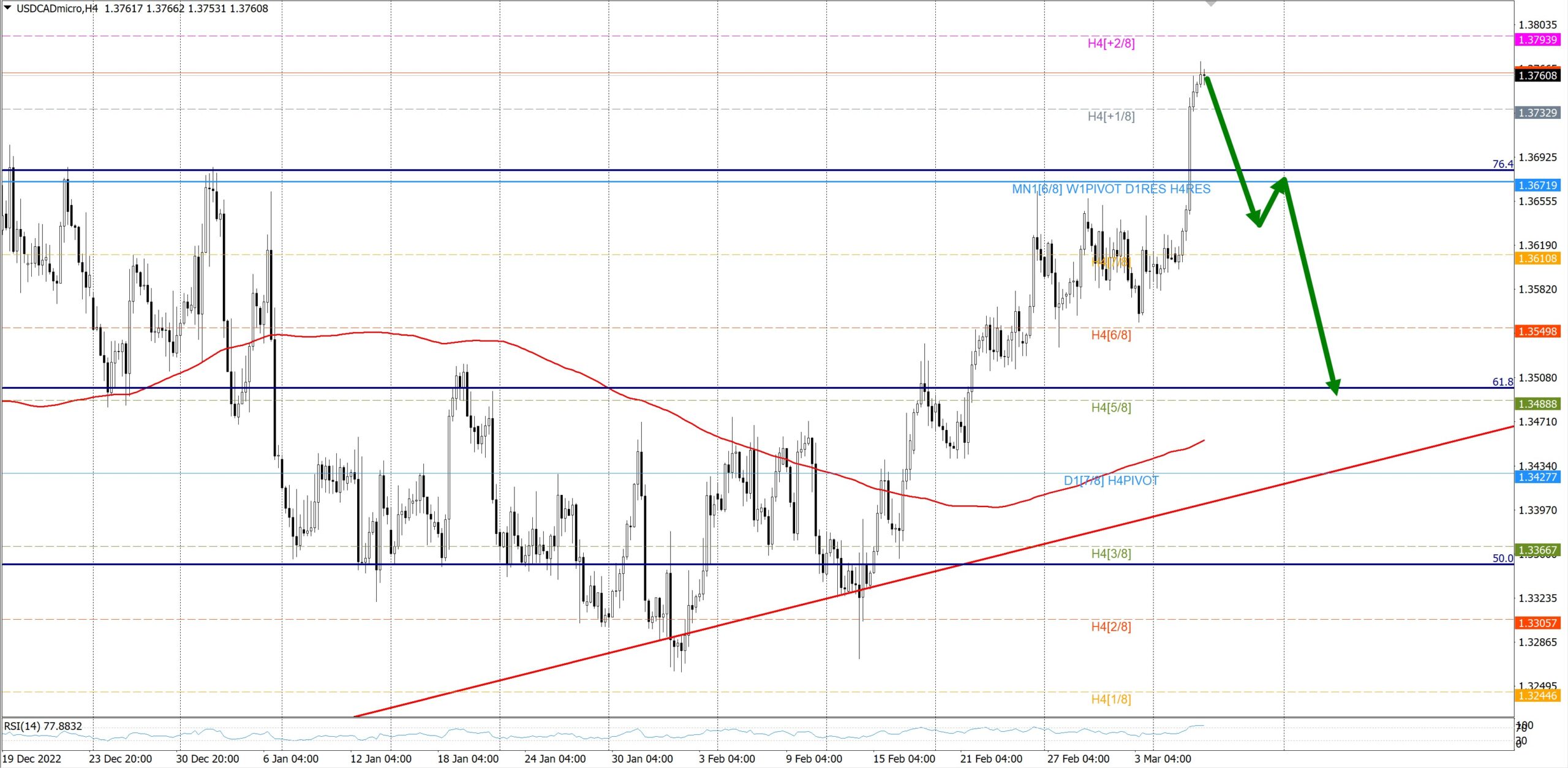This screenshot has width=1568, height=768.
Task: Click the gray chart shift triangle marker
Action: 1210,3
